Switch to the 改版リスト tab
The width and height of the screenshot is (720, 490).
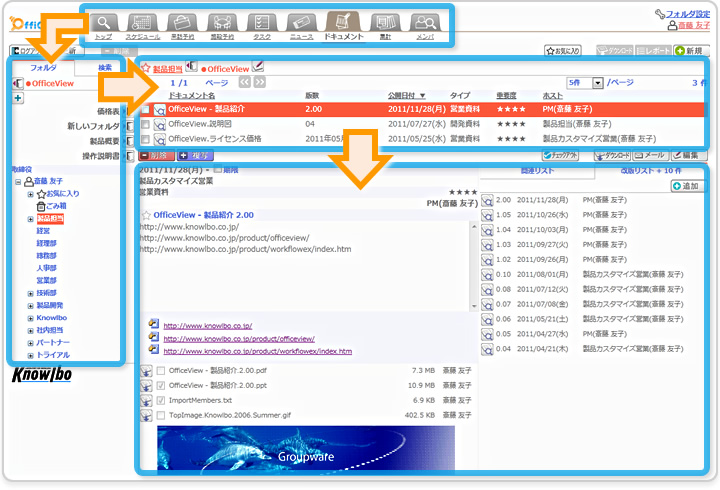tap(651, 171)
